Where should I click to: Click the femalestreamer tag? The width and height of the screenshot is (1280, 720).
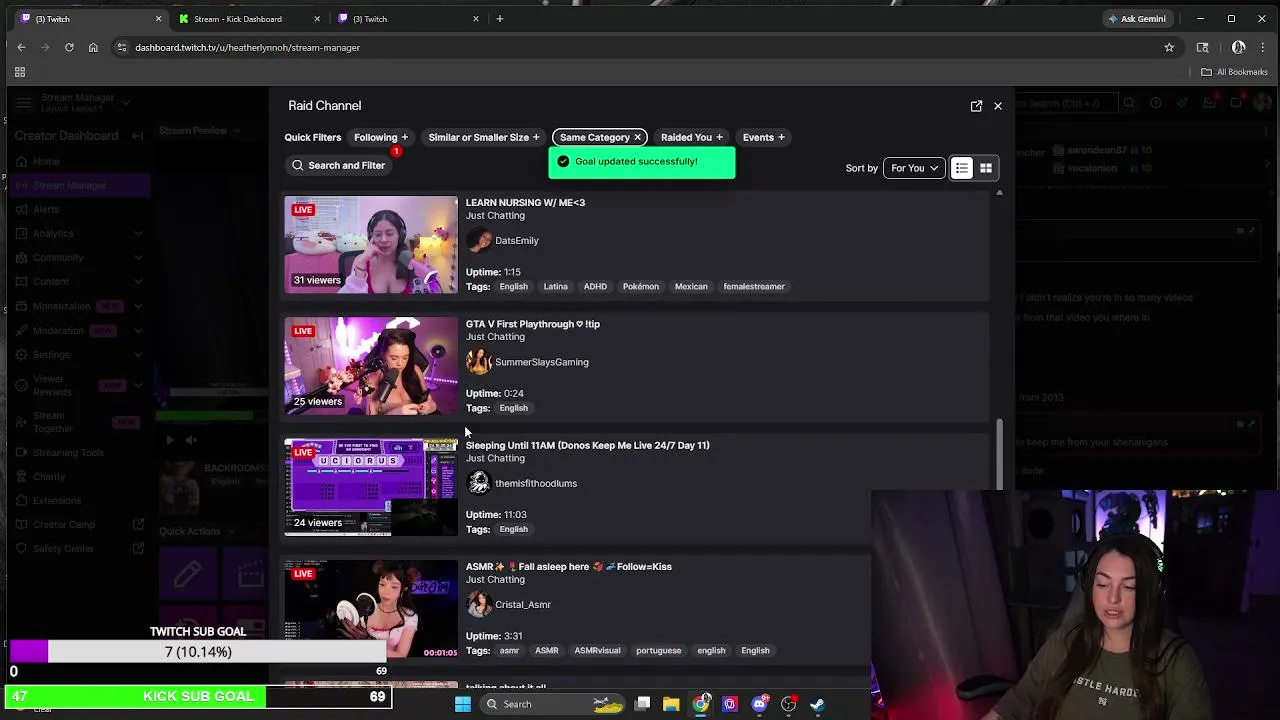[x=754, y=287]
